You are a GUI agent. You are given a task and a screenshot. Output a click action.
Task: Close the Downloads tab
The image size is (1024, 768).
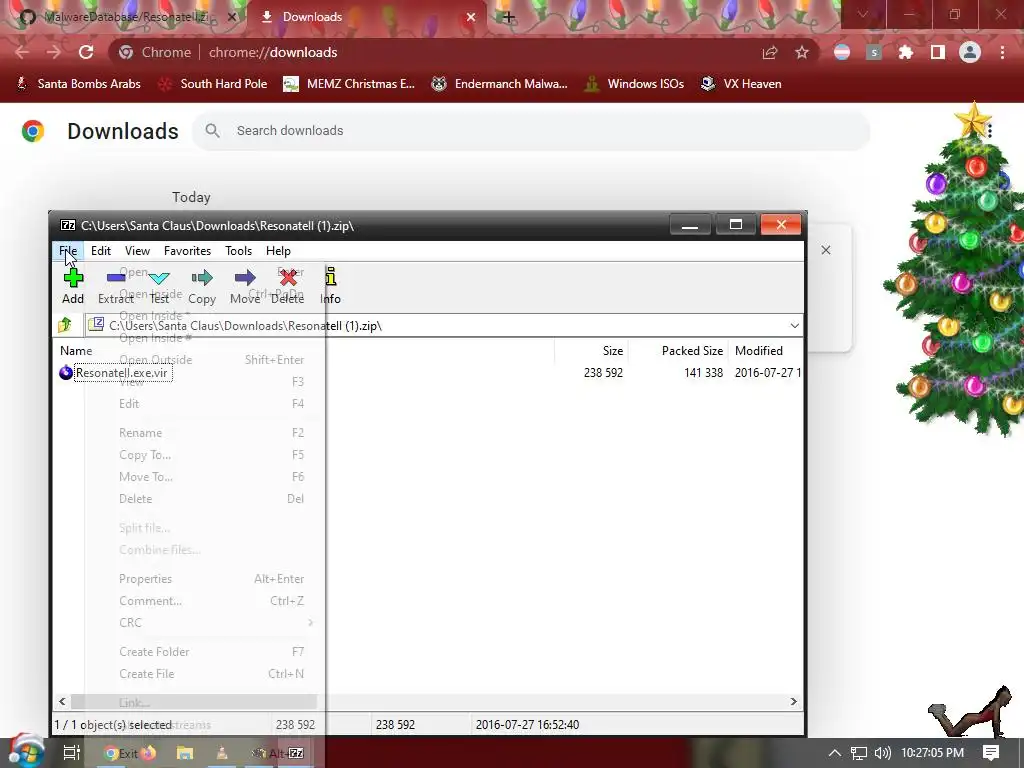471,17
